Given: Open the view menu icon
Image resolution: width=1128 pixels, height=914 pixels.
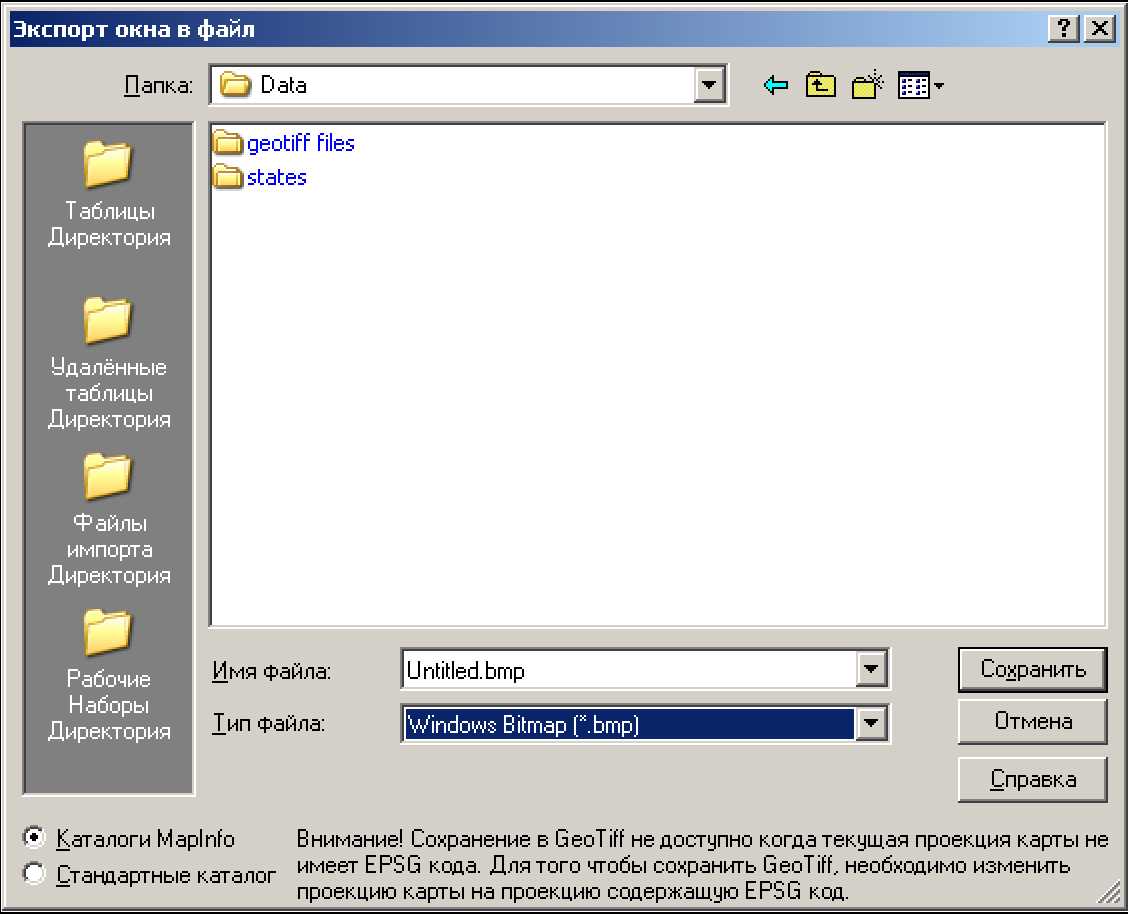Looking at the screenshot, I should [920, 86].
